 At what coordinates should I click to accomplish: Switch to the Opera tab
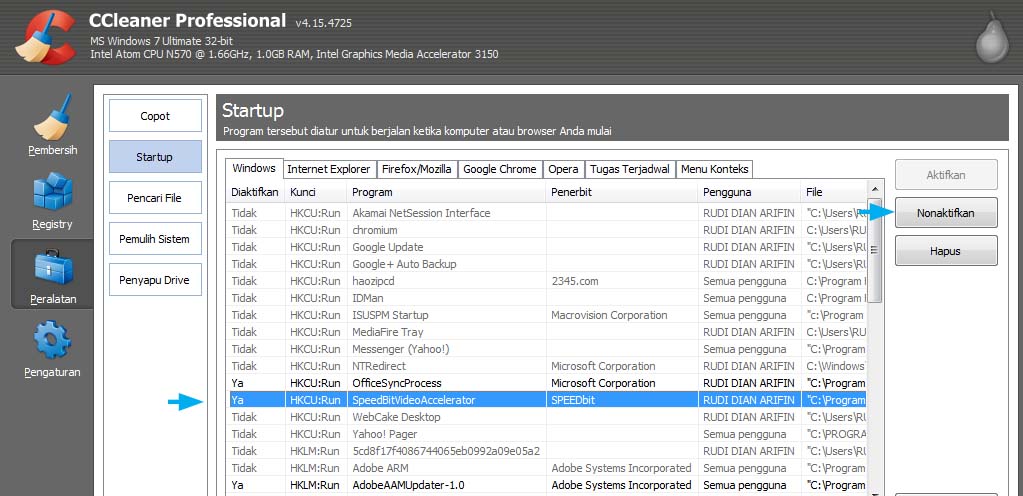(x=563, y=169)
